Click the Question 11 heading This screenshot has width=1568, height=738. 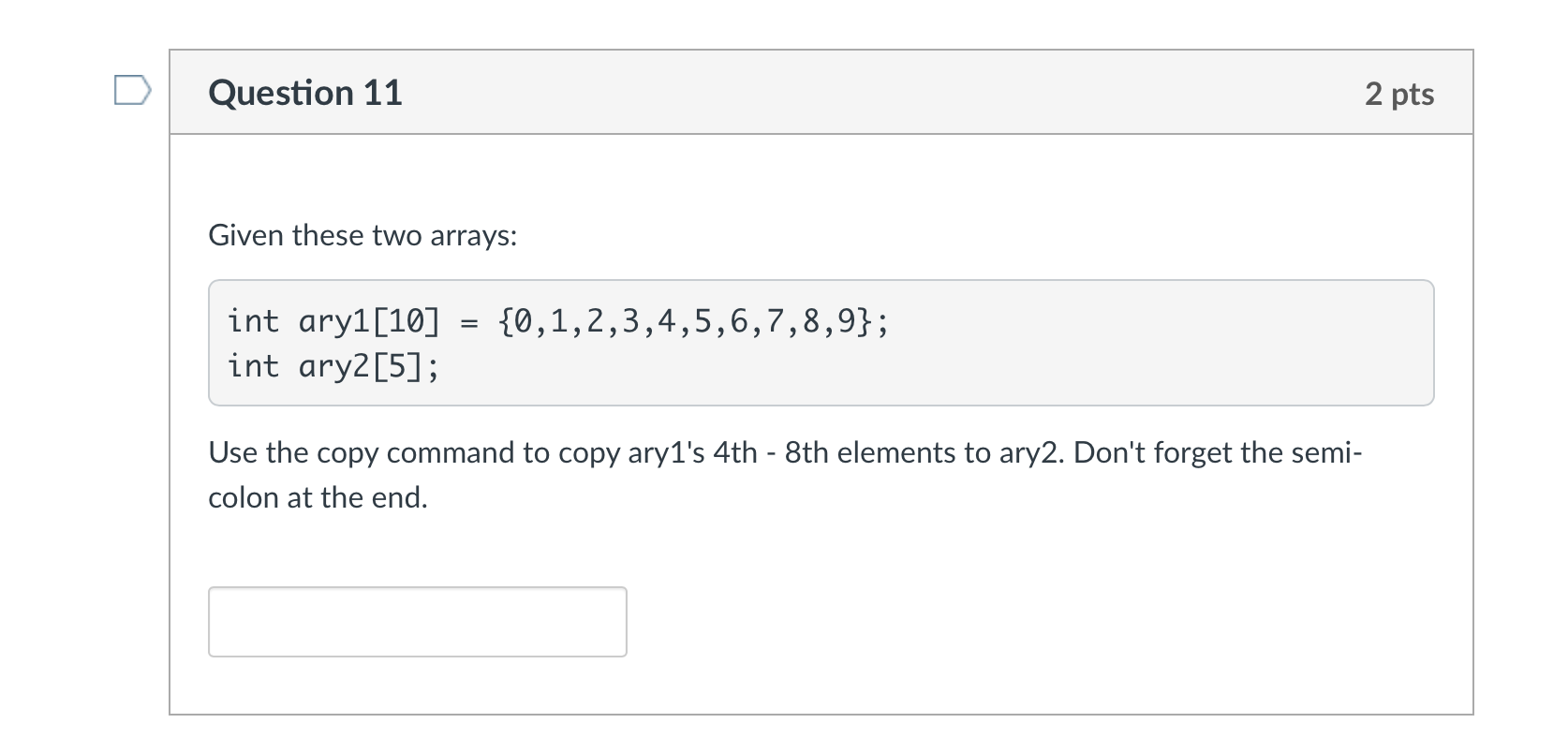305,93
